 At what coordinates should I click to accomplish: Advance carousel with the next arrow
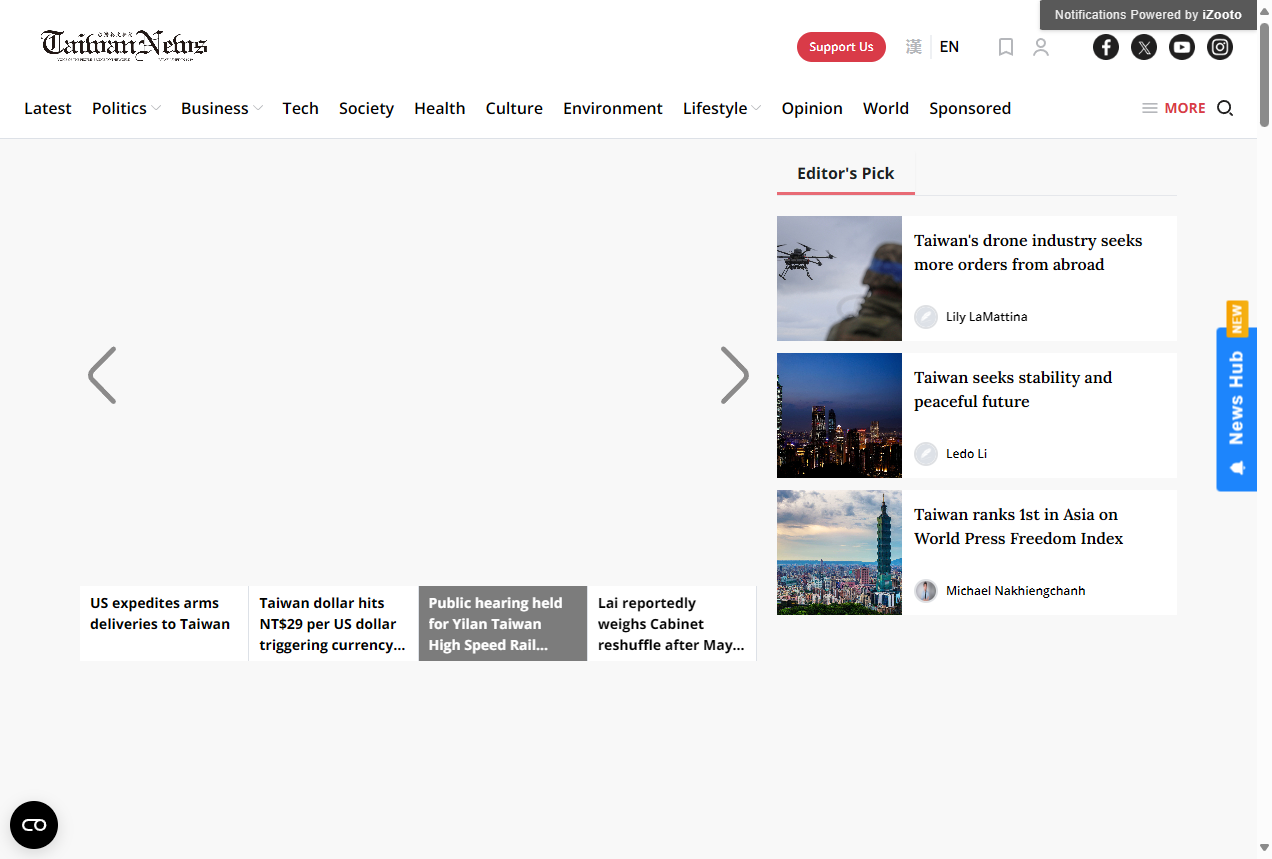pos(734,376)
